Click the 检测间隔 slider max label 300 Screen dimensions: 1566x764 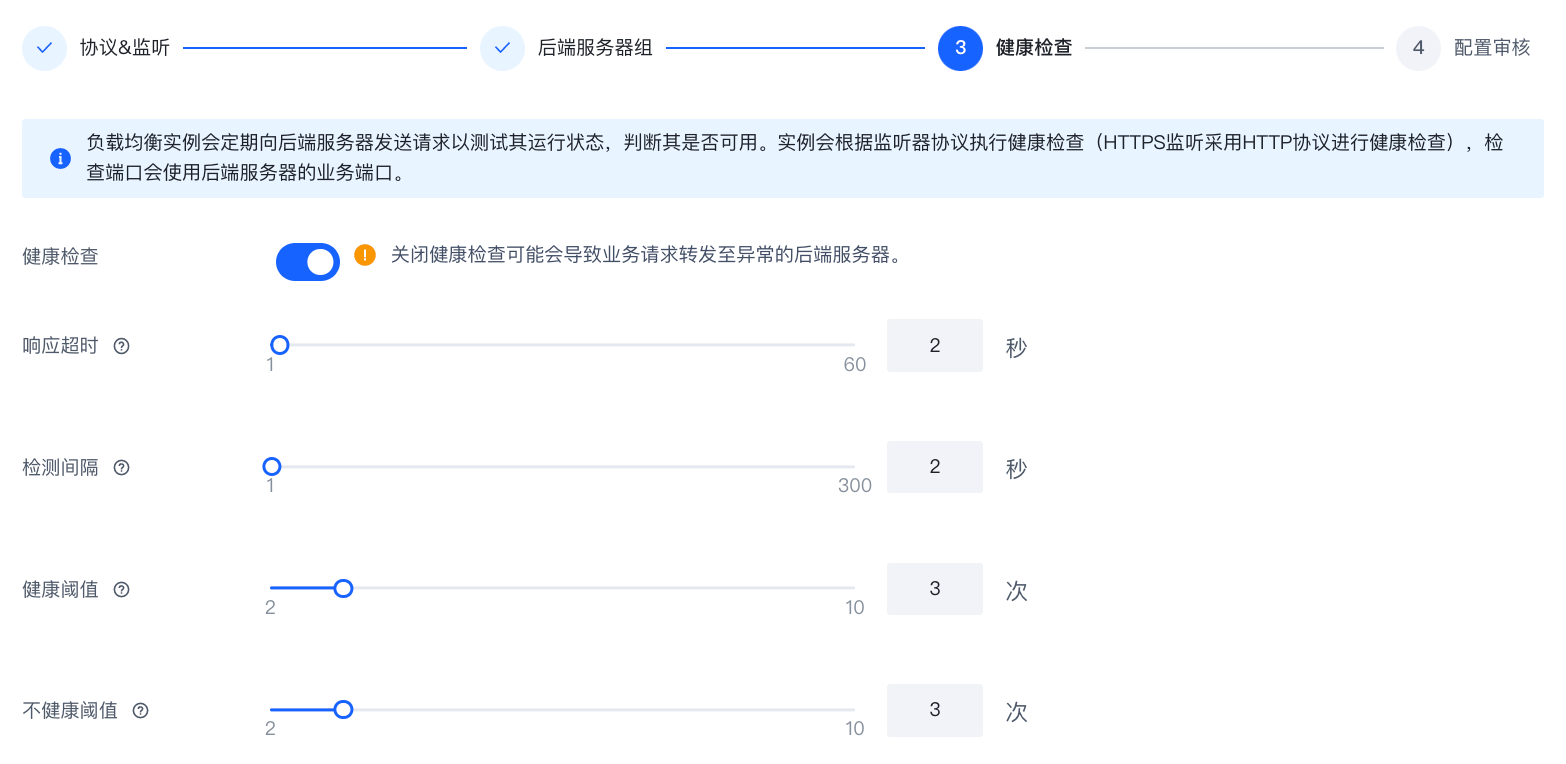(855, 486)
